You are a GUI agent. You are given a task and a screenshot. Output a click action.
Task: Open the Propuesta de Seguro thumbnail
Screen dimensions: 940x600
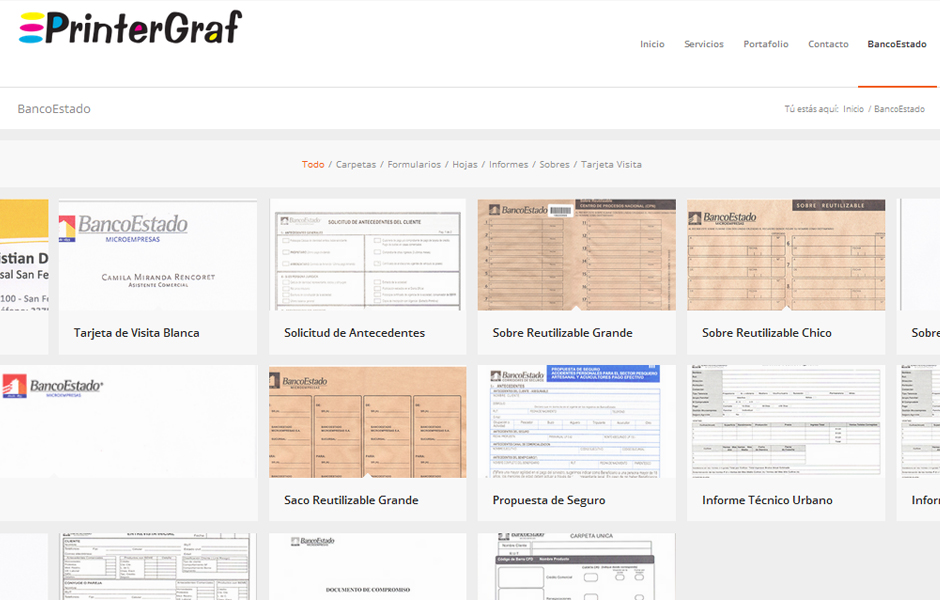[x=577, y=422]
